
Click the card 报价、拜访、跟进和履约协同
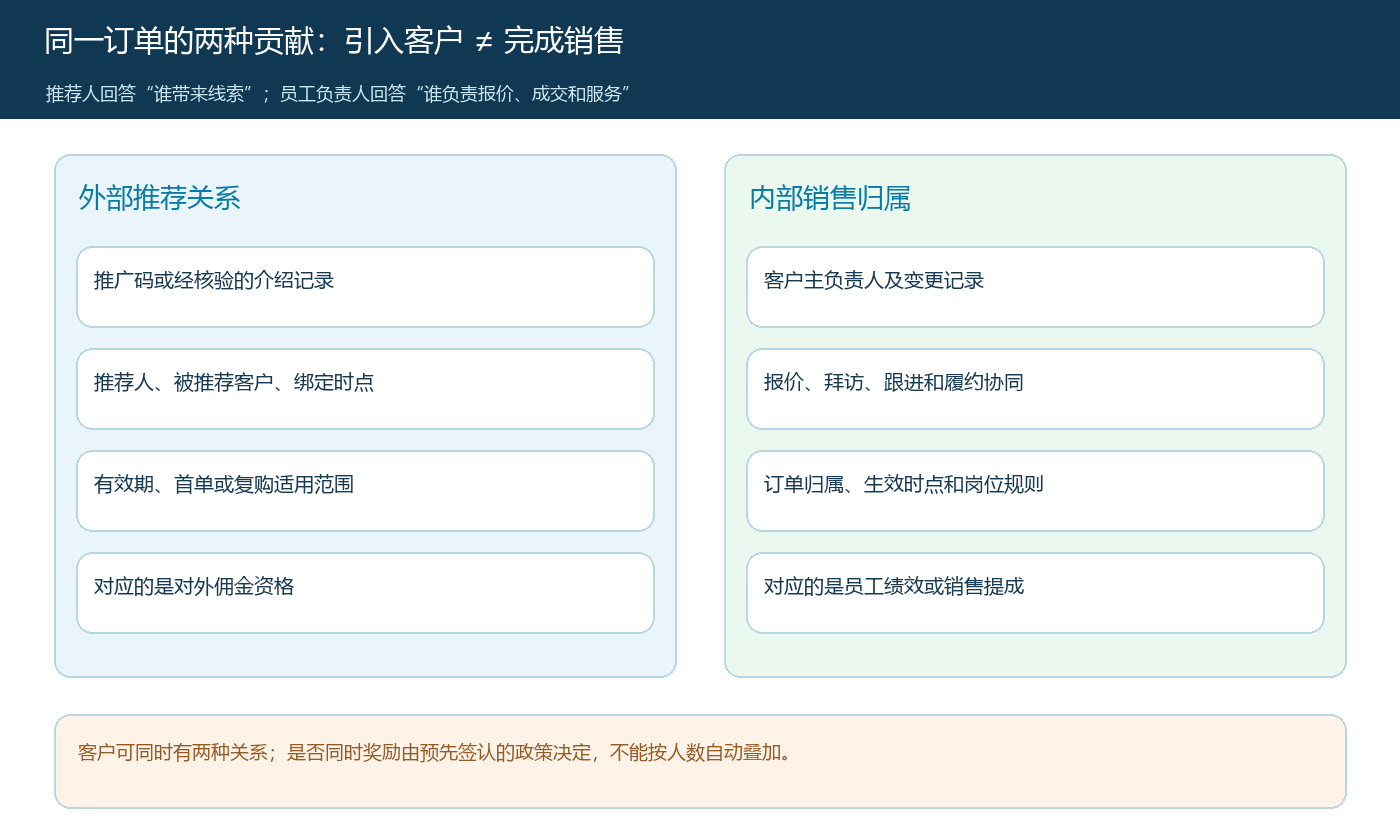tap(1035, 389)
